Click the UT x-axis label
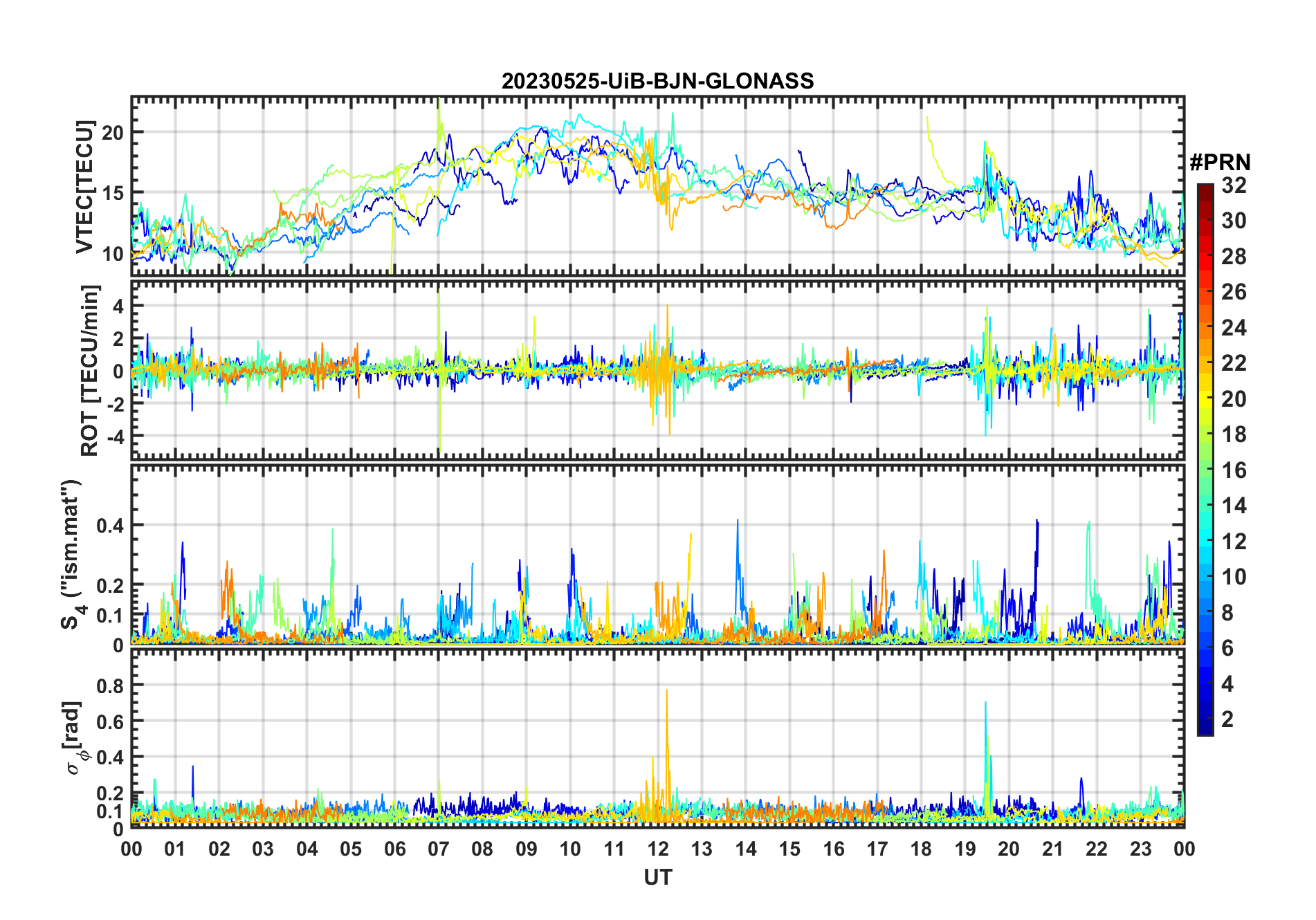The image size is (1316, 920). point(657,877)
